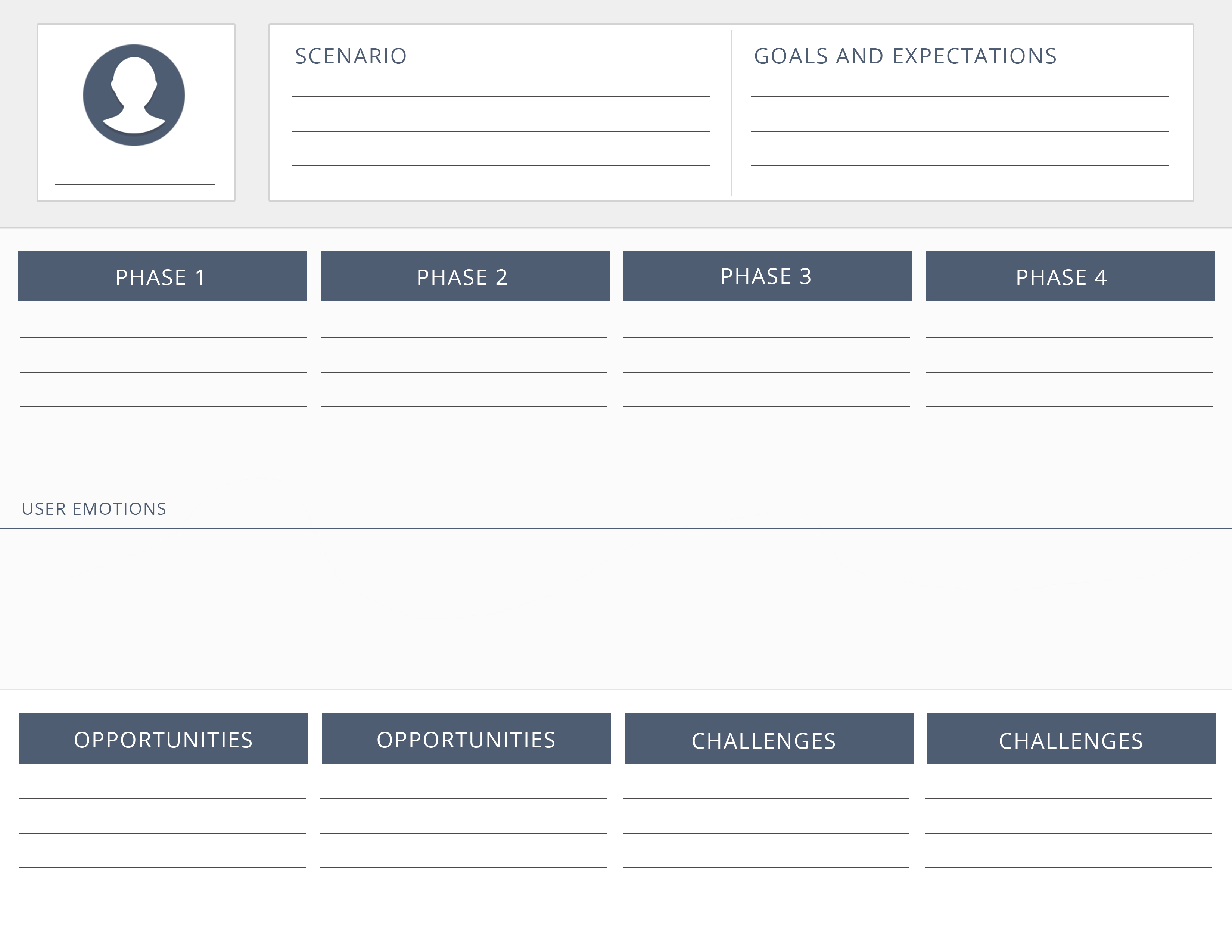Select the SCENARIO heading text
Screen dimensions: 1232x952
[350, 56]
